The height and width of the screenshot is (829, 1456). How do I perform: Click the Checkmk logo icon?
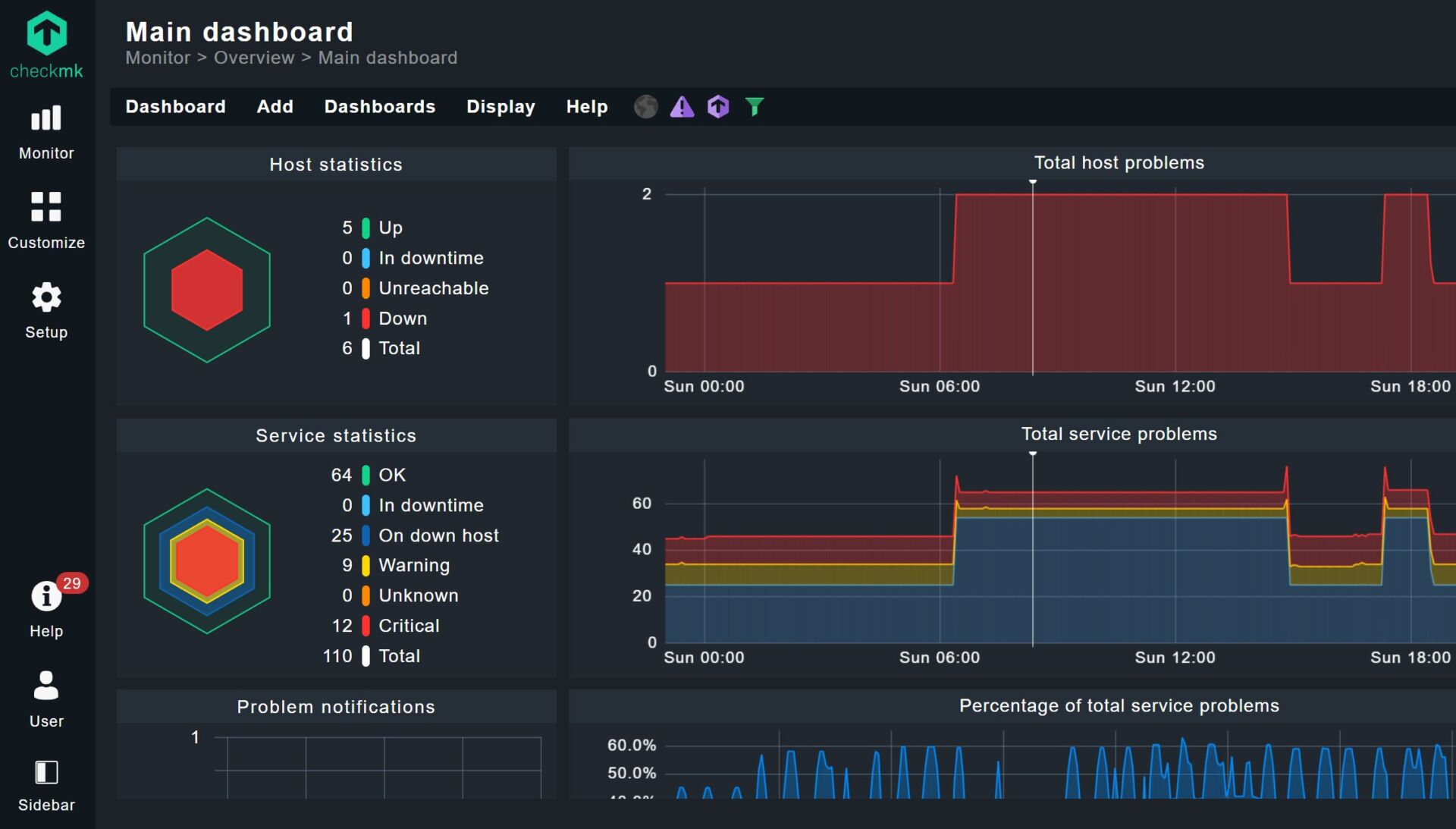point(46,34)
